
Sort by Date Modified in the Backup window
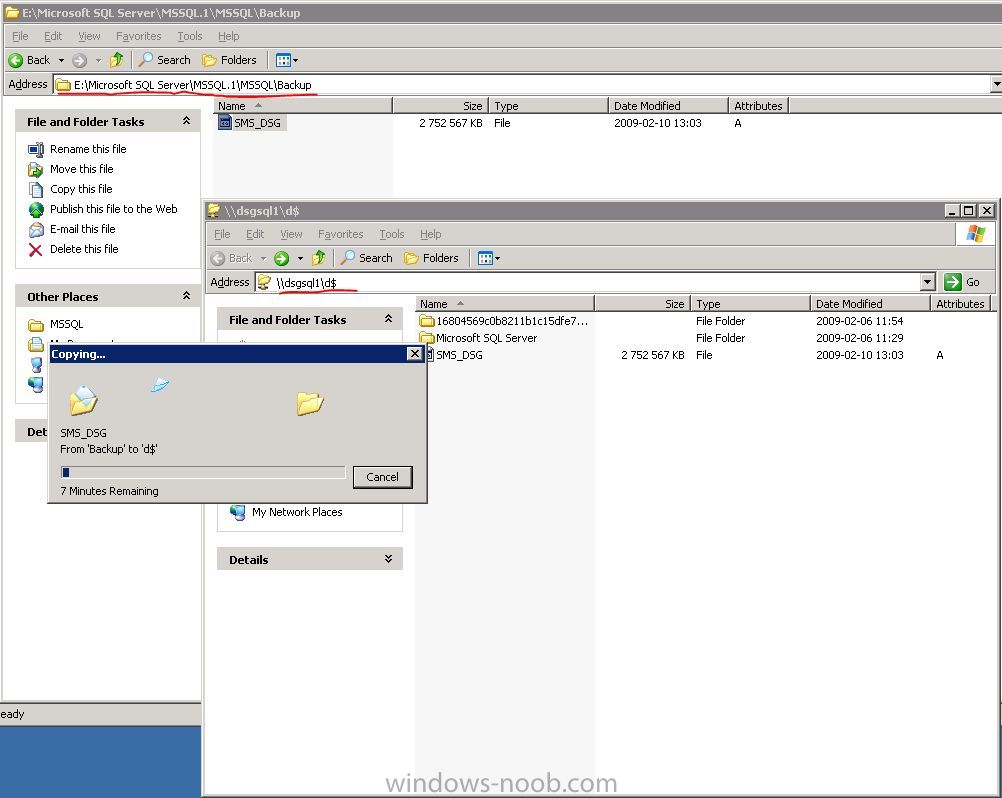pos(668,105)
